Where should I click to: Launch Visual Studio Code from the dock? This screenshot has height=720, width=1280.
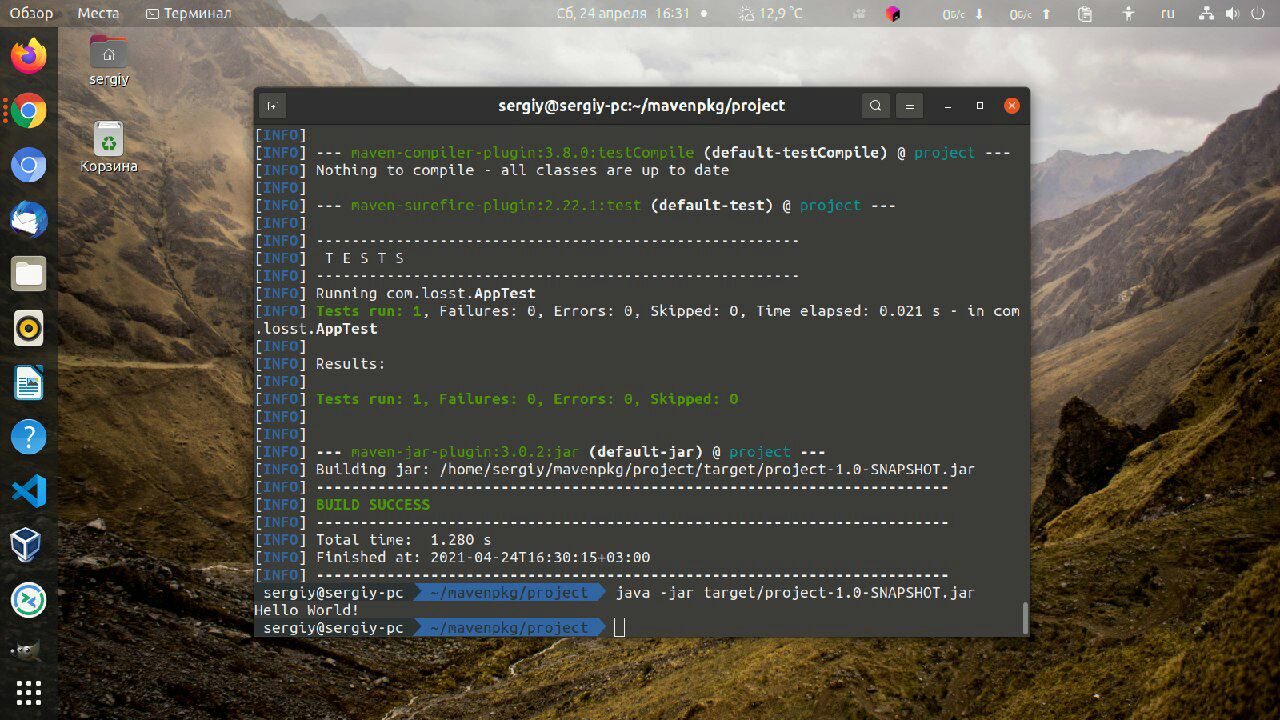pos(29,491)
